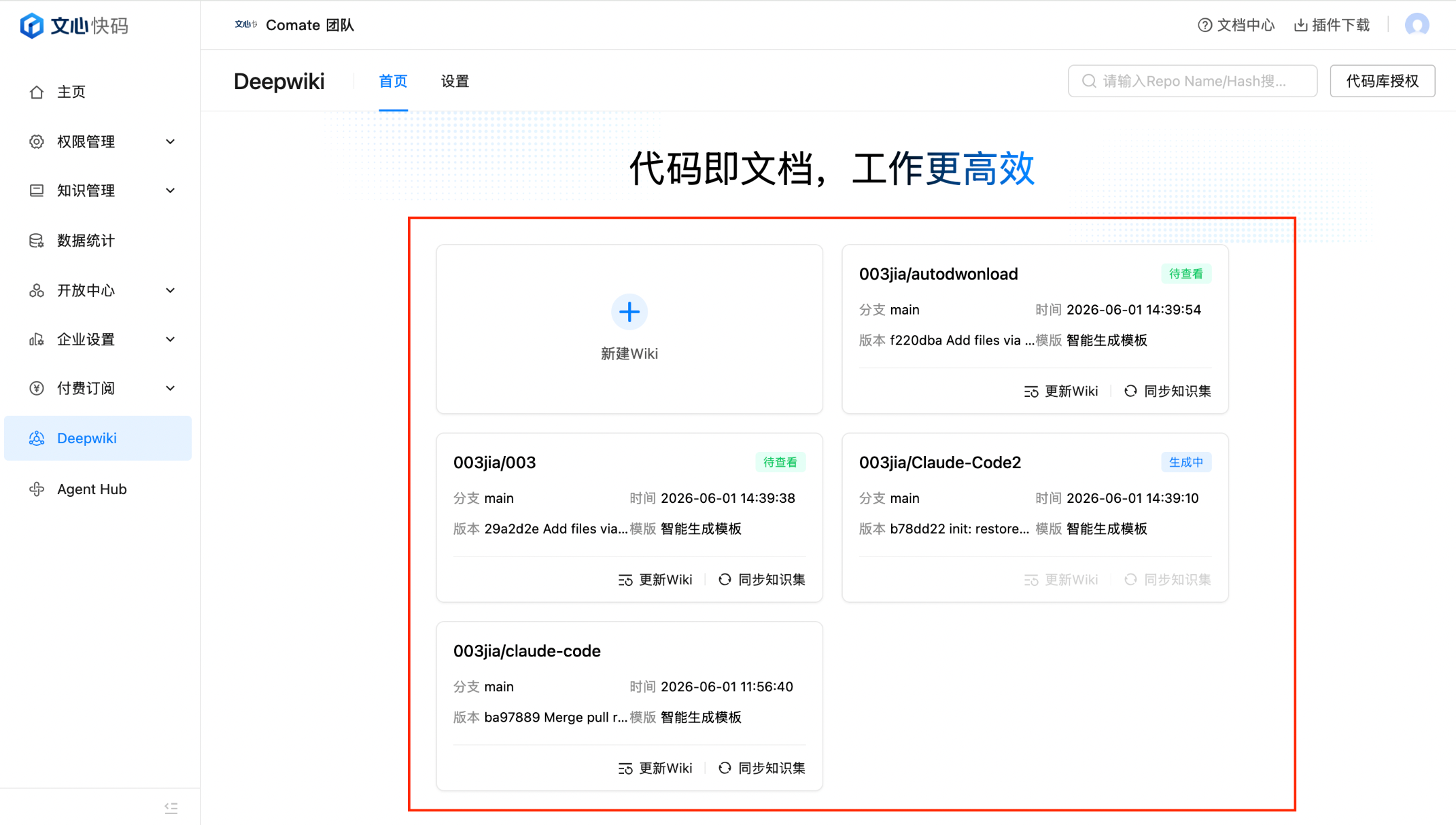This screenshot has height=825, width=1456.
Task: Collapse the sidebar with bottom icon
Action: coord(171,808)
